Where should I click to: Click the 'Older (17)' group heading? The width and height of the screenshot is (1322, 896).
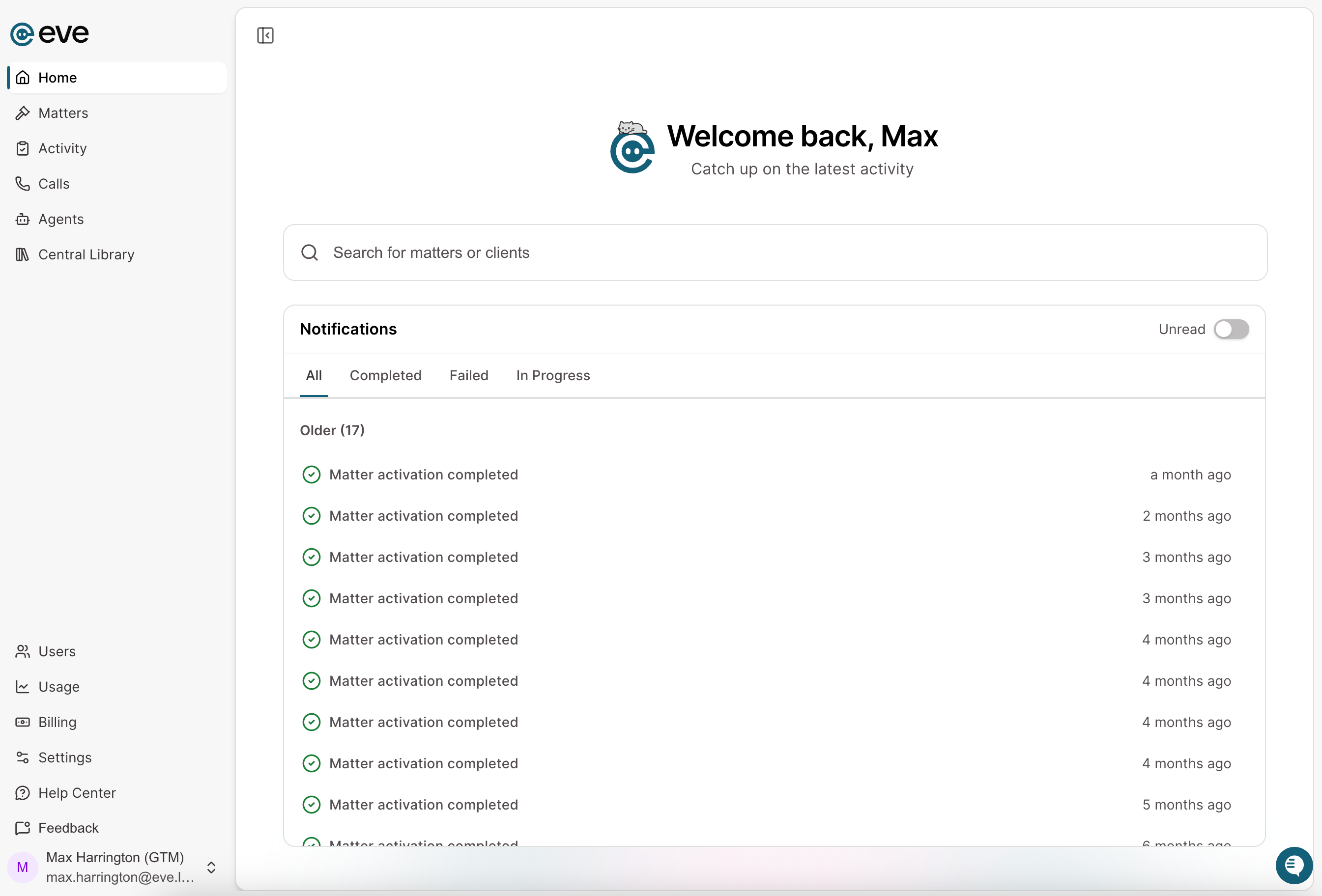click(x=332, y=430)
